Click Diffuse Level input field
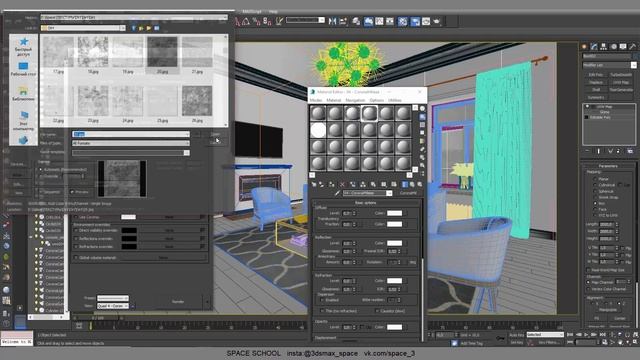 pos(347,213)
